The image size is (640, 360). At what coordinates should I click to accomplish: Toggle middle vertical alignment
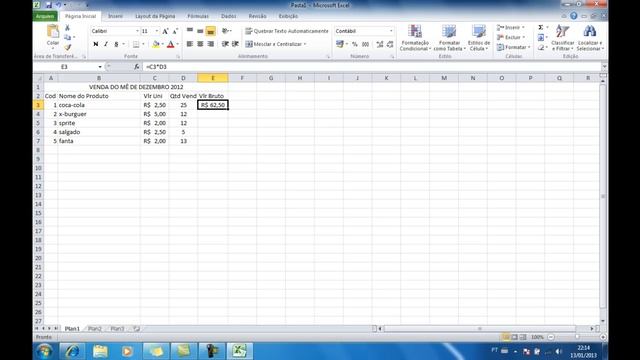click(x=200, y=31)
